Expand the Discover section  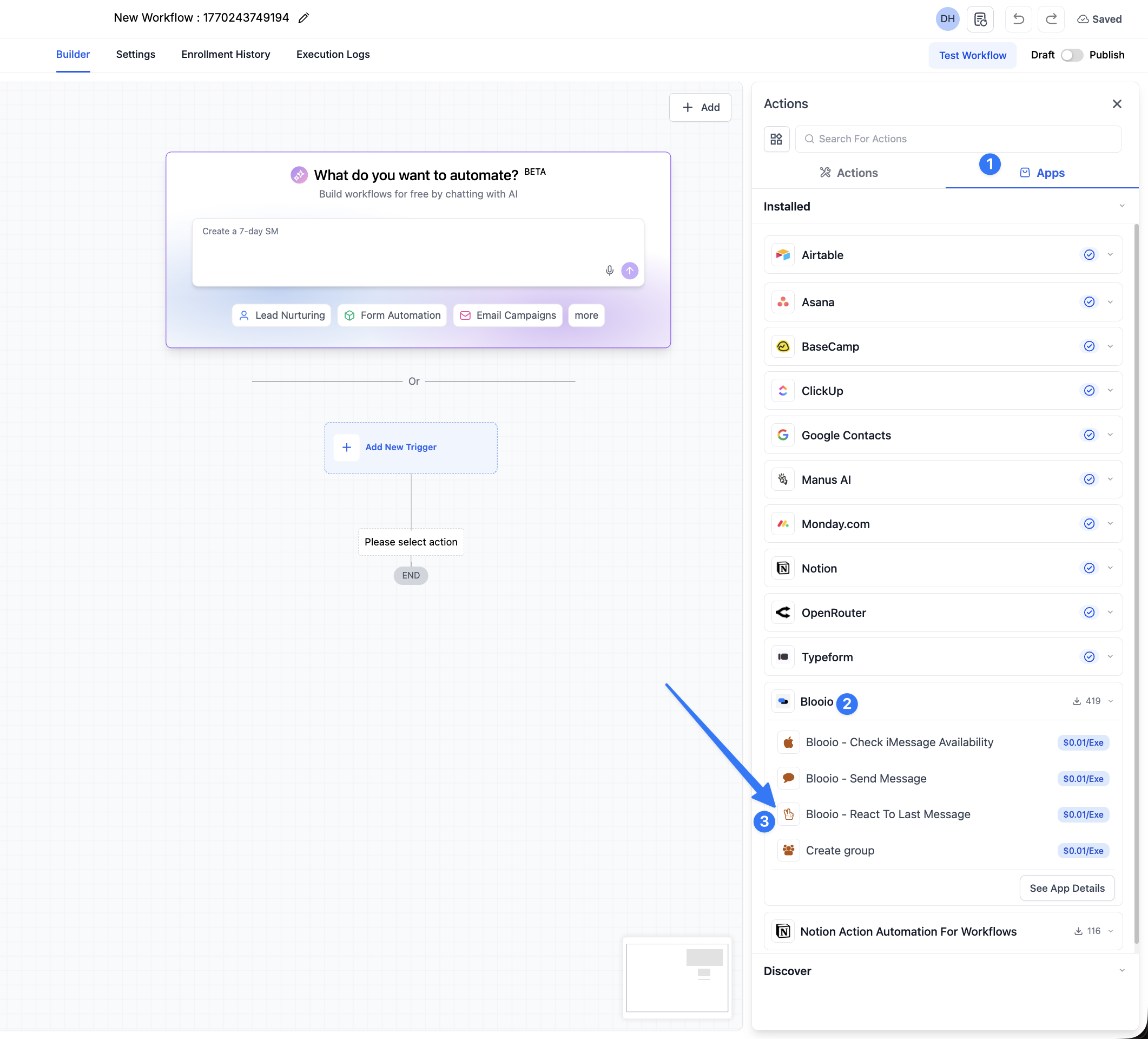click(1122, 971)
